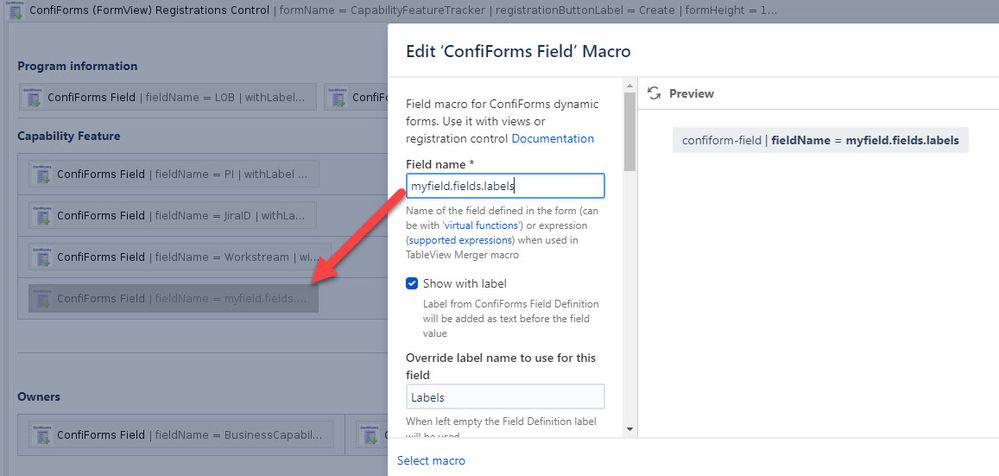Screen dimensions: 999x476
Task: Click the scrollbar down arrow in macro panel
Action: point(629,429)
